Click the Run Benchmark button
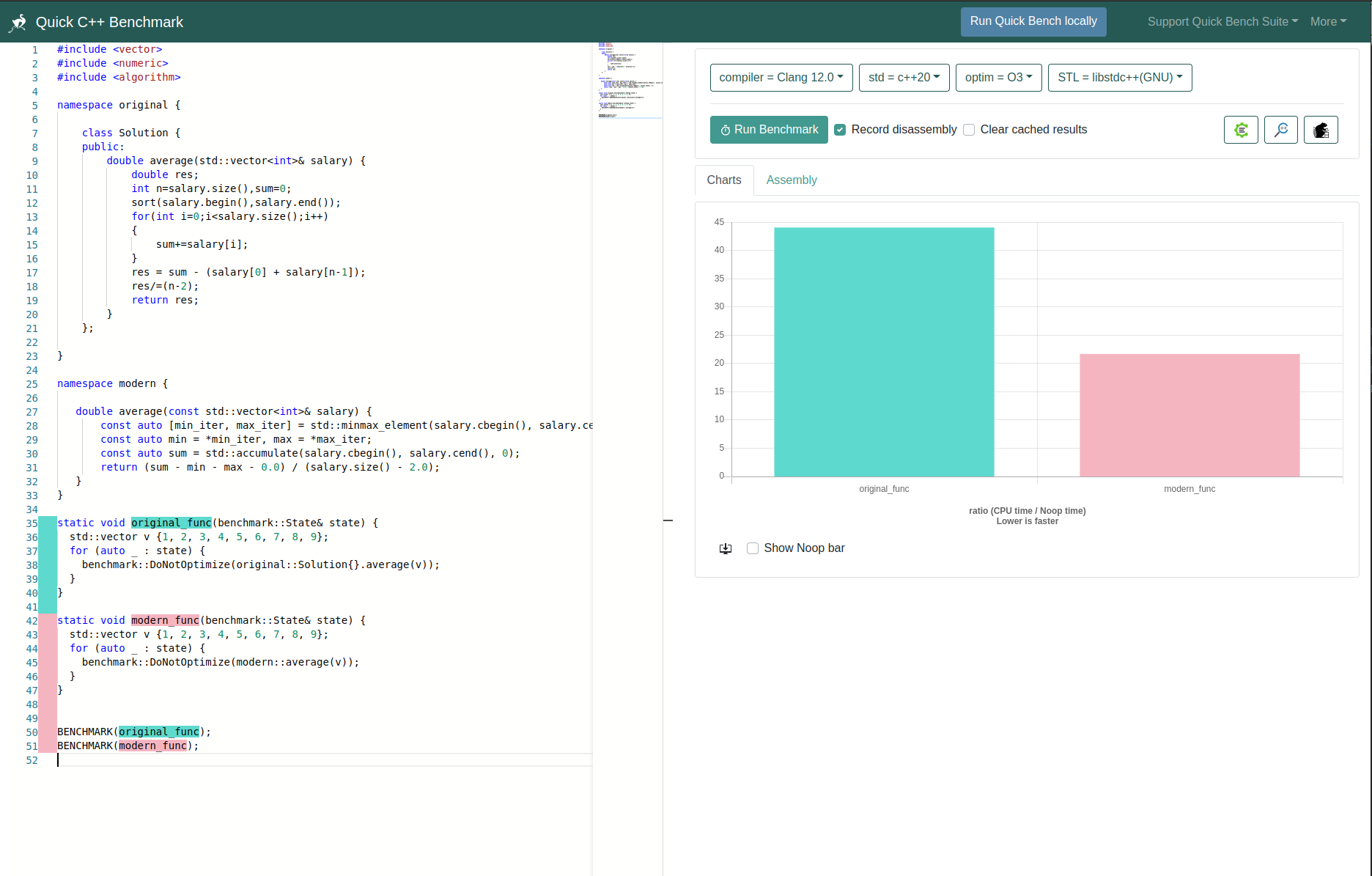Image resolution: width=1372 pixels, height=876 pixels. [x=769, y=130]
